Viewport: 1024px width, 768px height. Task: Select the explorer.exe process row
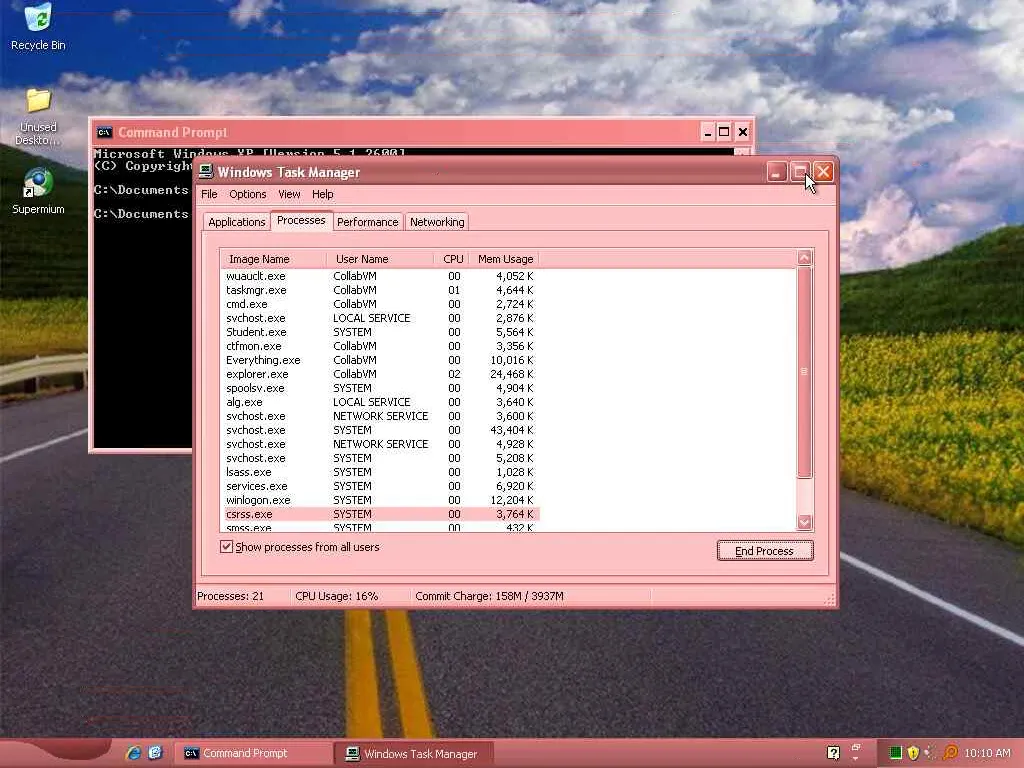point(380,374)
